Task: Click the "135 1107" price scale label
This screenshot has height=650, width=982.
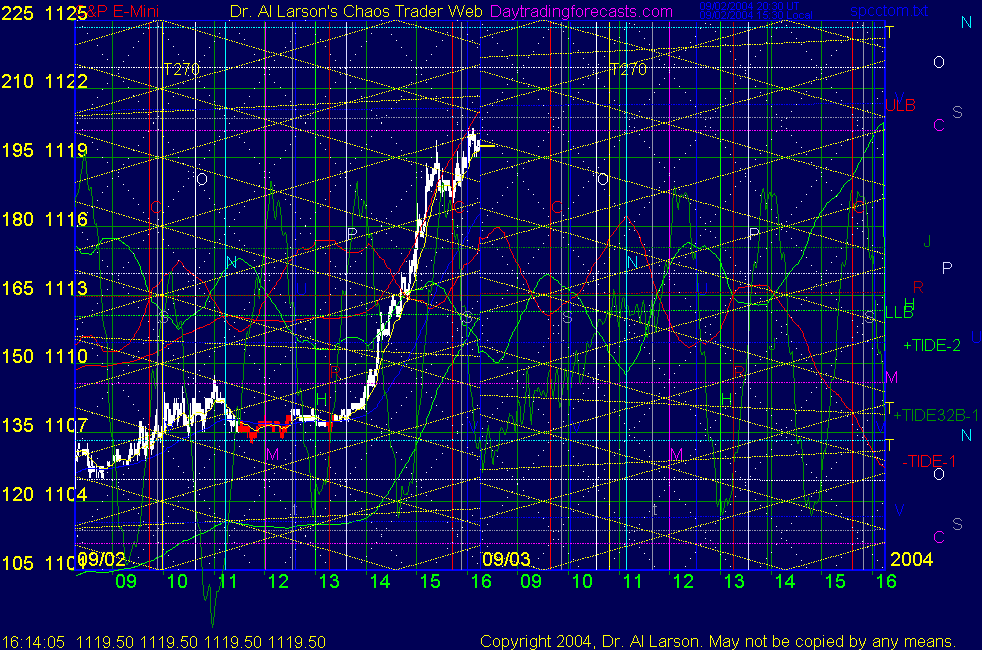Action: point(44,425)
